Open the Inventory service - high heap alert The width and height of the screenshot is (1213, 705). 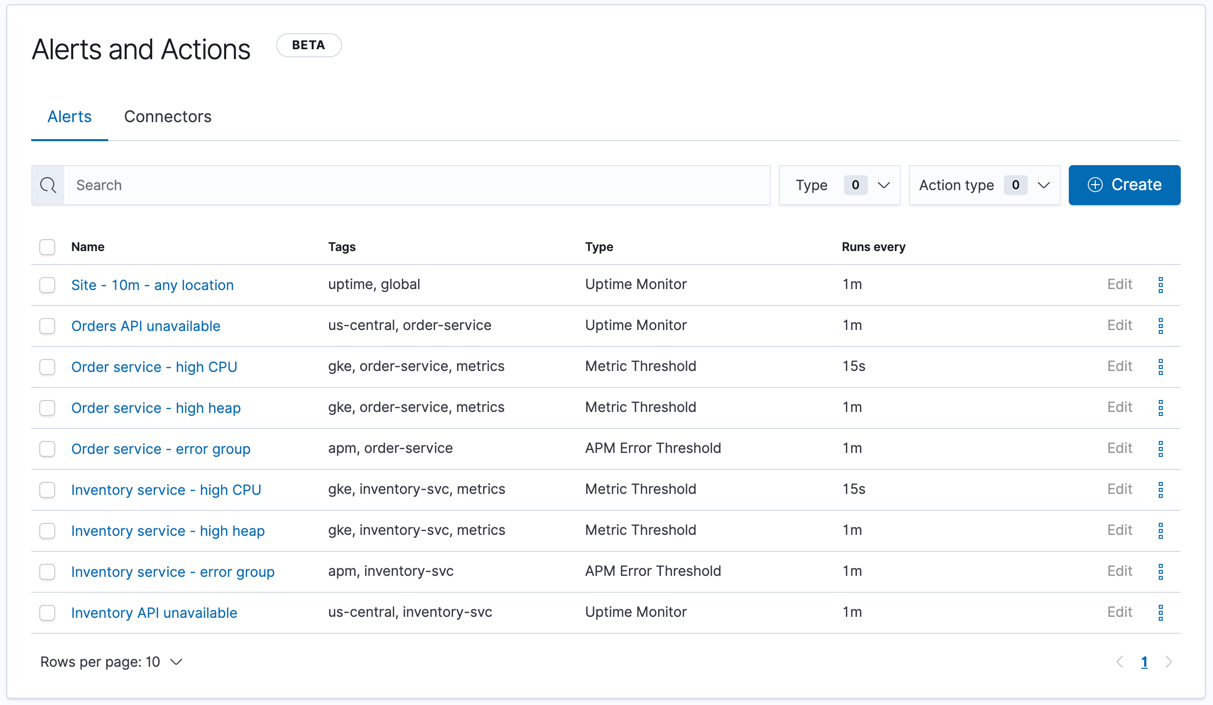[x=167, y=530]
